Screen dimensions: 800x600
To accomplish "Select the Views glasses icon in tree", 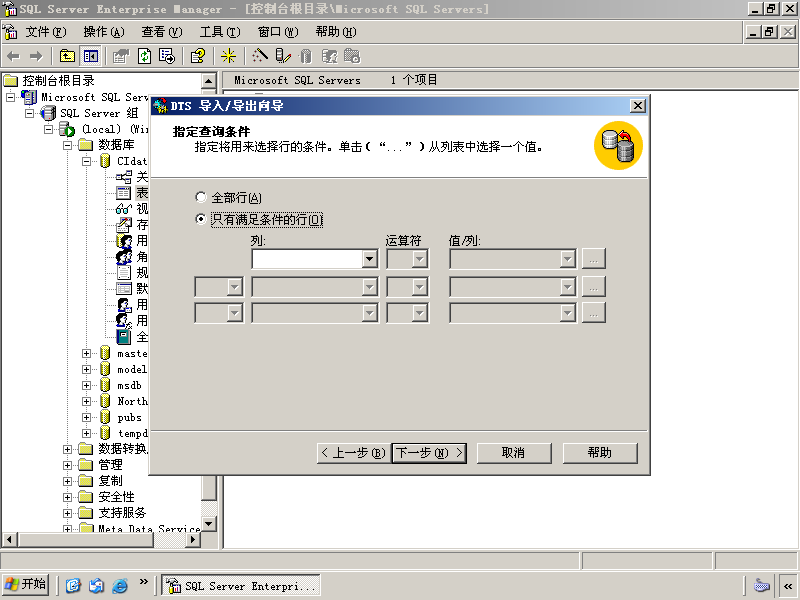I will pos(123,209).
